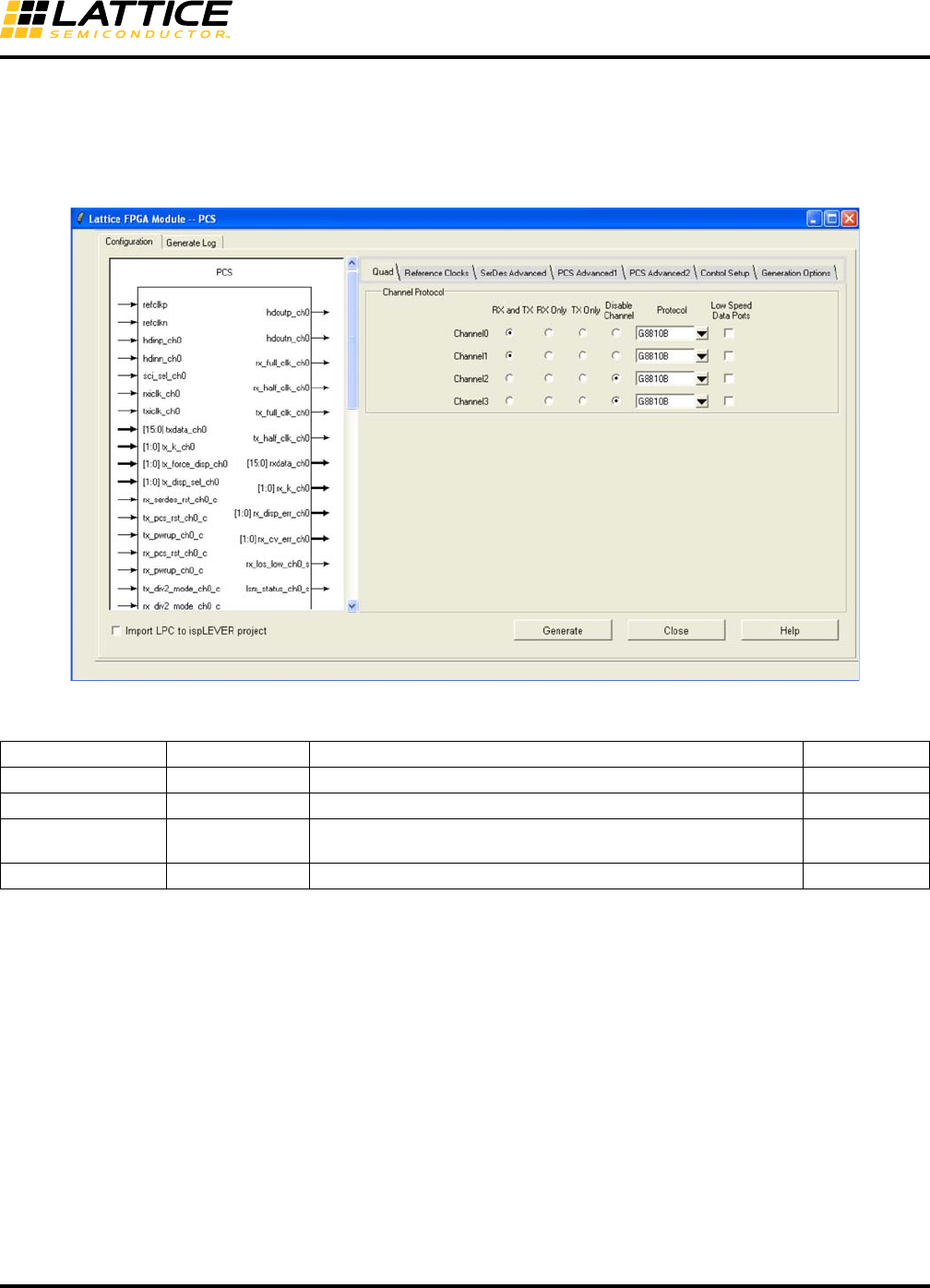Screen dimensions: 930x1288
Task: Click the hdoutp_ch0 port label
Action: click(288, 313)
